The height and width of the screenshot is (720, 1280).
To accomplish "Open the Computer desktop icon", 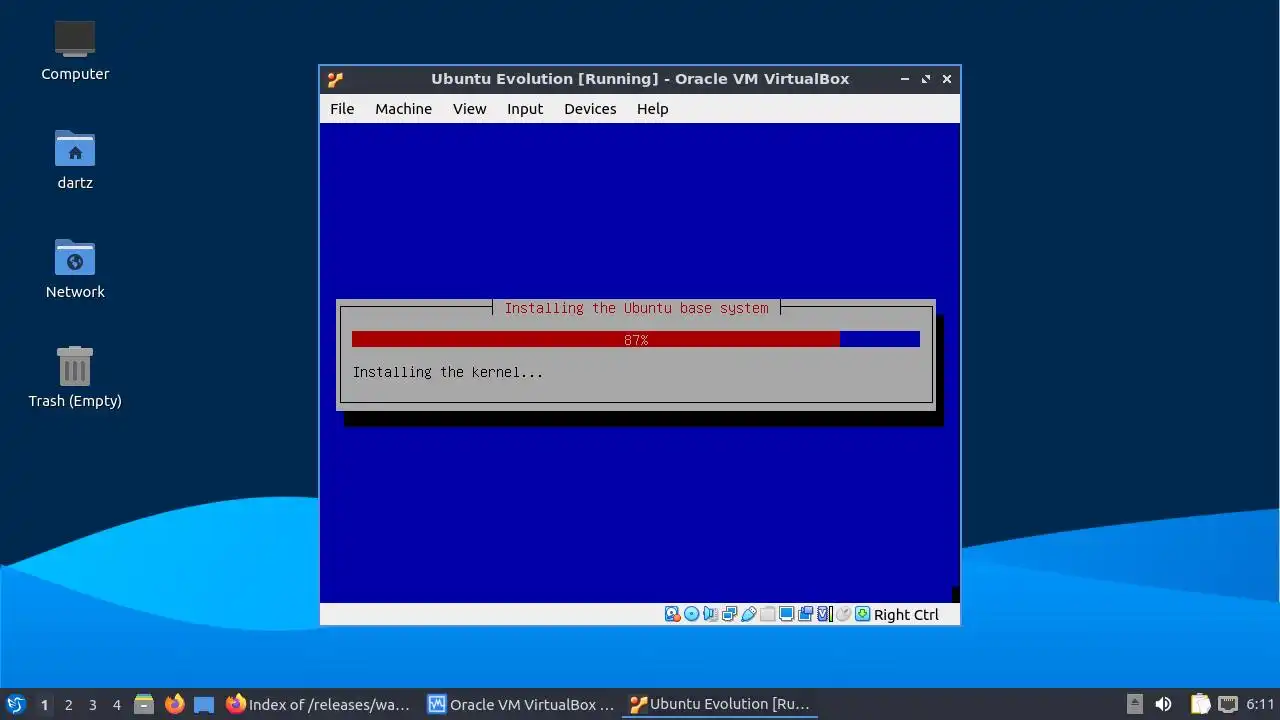I will [75, 51].
